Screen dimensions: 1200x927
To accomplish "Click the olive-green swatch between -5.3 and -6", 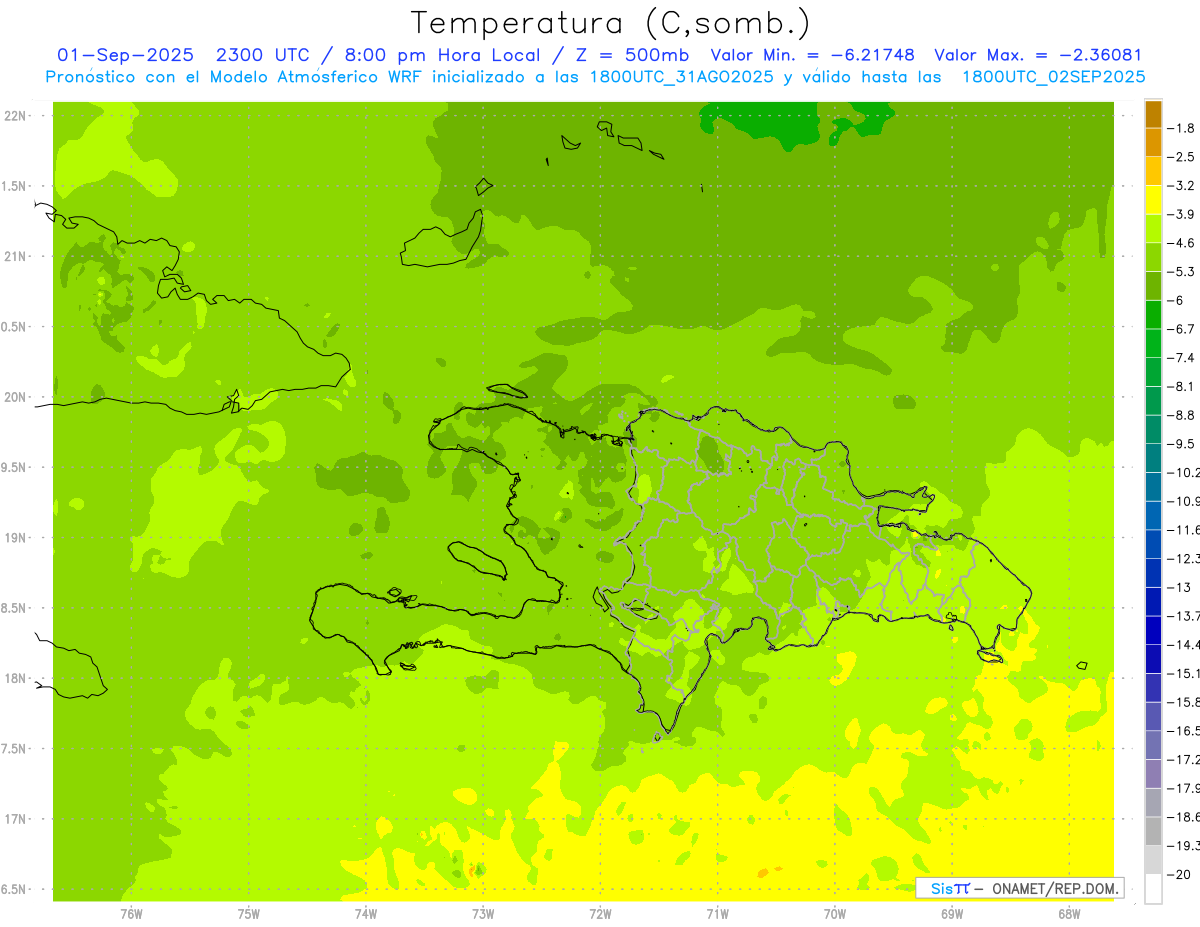I will [1153, 286].
